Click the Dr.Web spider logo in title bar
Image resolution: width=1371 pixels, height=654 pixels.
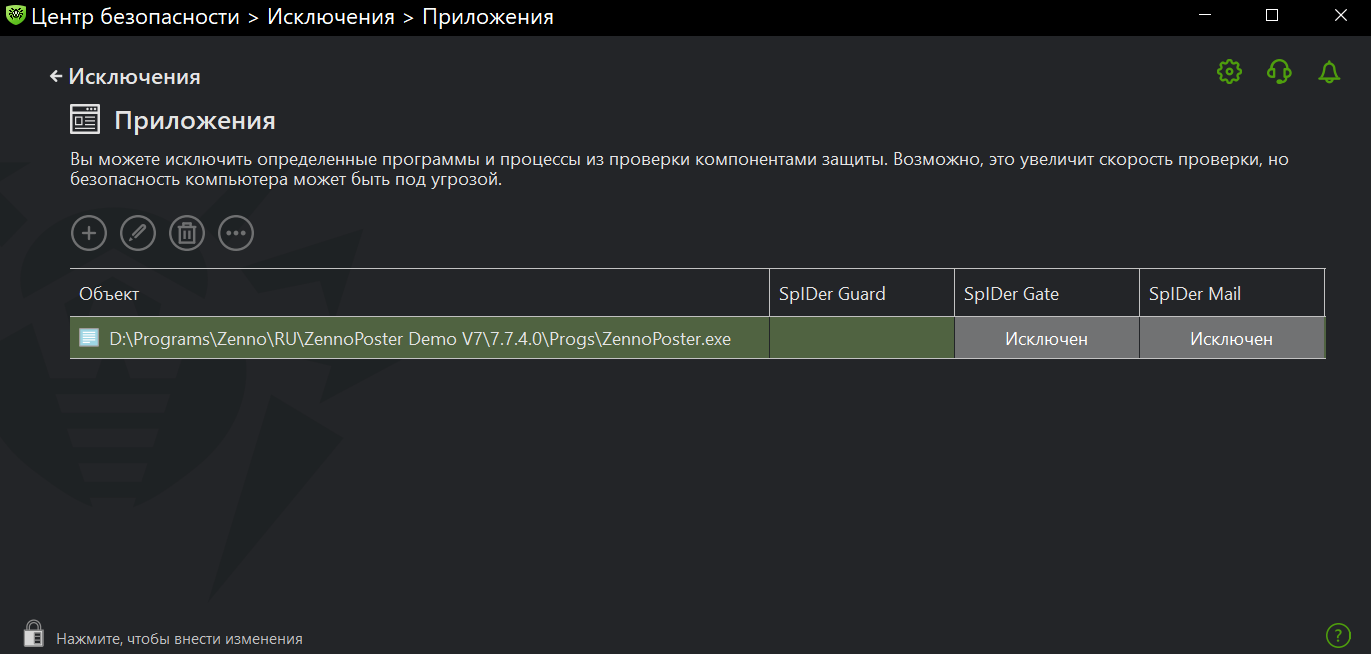click(x=15, y=17)
